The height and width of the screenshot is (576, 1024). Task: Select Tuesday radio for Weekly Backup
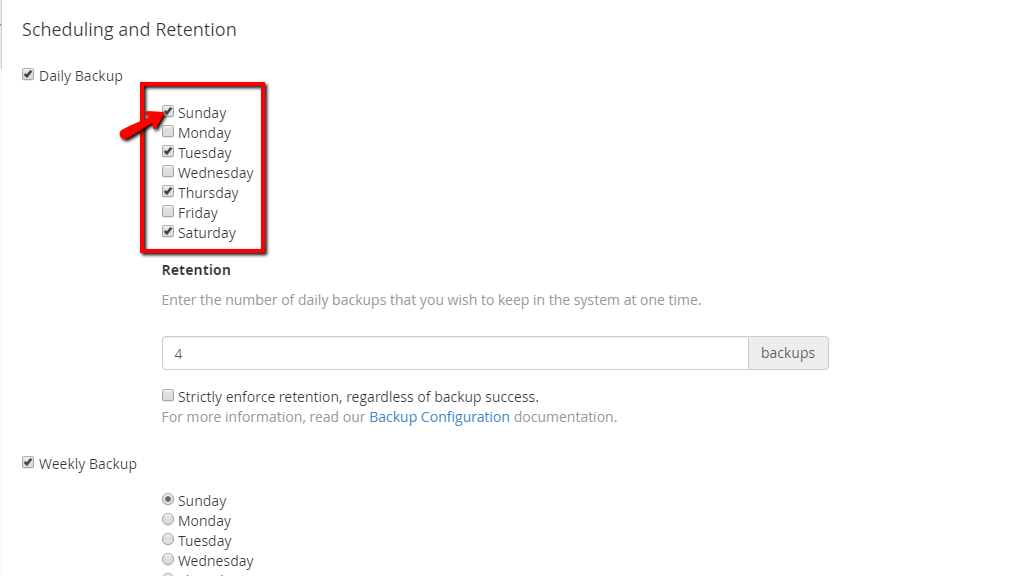click(168, 539)
